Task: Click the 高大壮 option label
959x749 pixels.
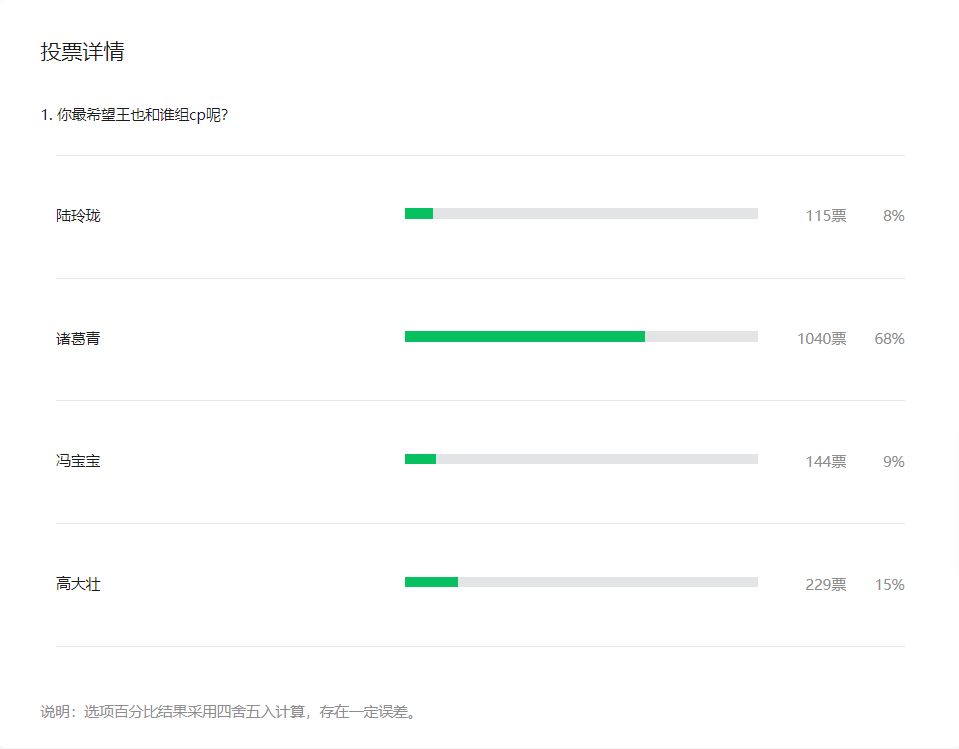Action: pos(78,585)
